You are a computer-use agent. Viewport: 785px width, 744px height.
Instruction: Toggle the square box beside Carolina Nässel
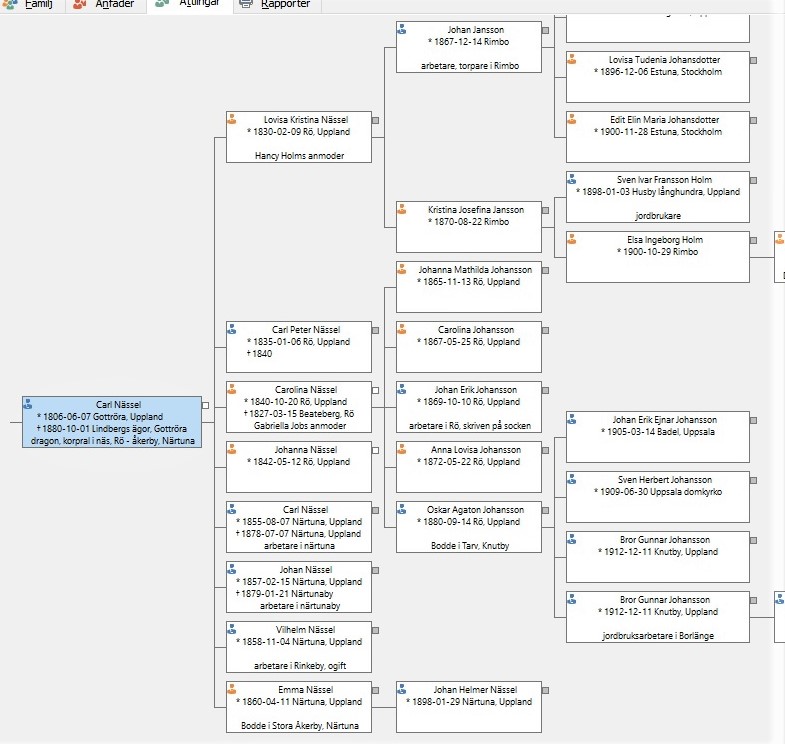pyautogui.click(x=375, y=390)
